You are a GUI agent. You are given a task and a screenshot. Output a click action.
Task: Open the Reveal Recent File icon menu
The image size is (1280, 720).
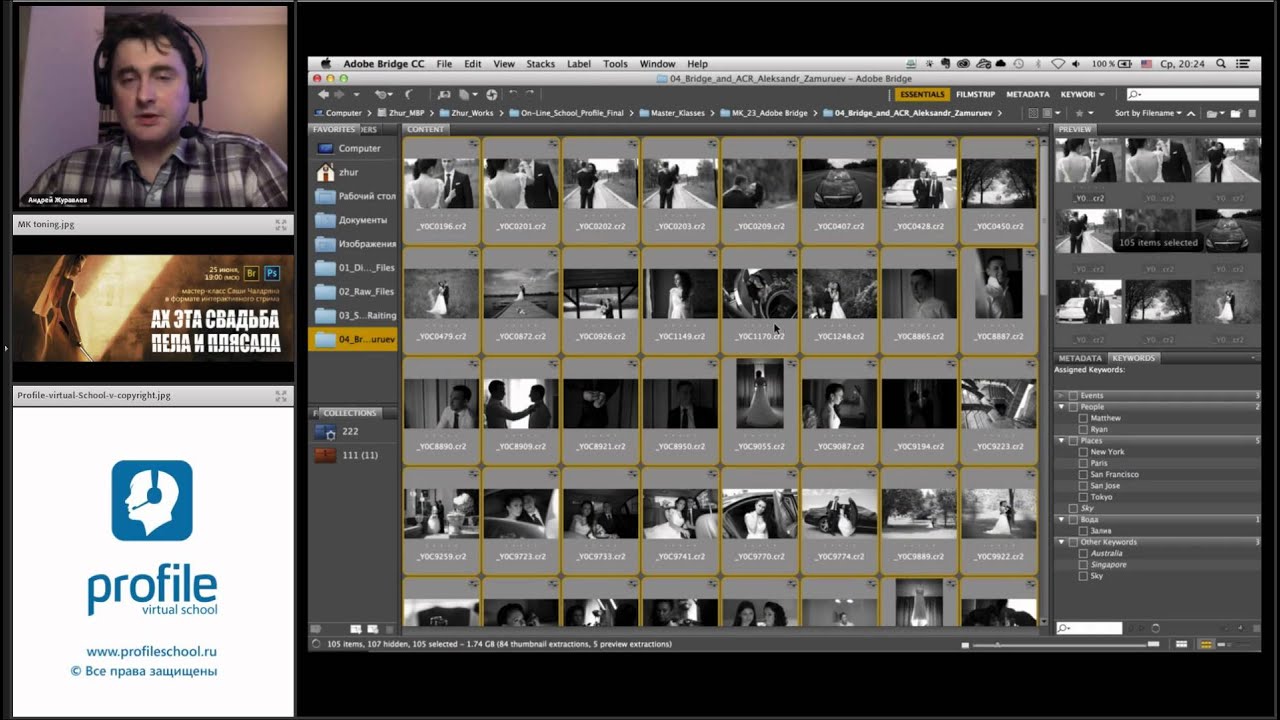tap(383, 94)
